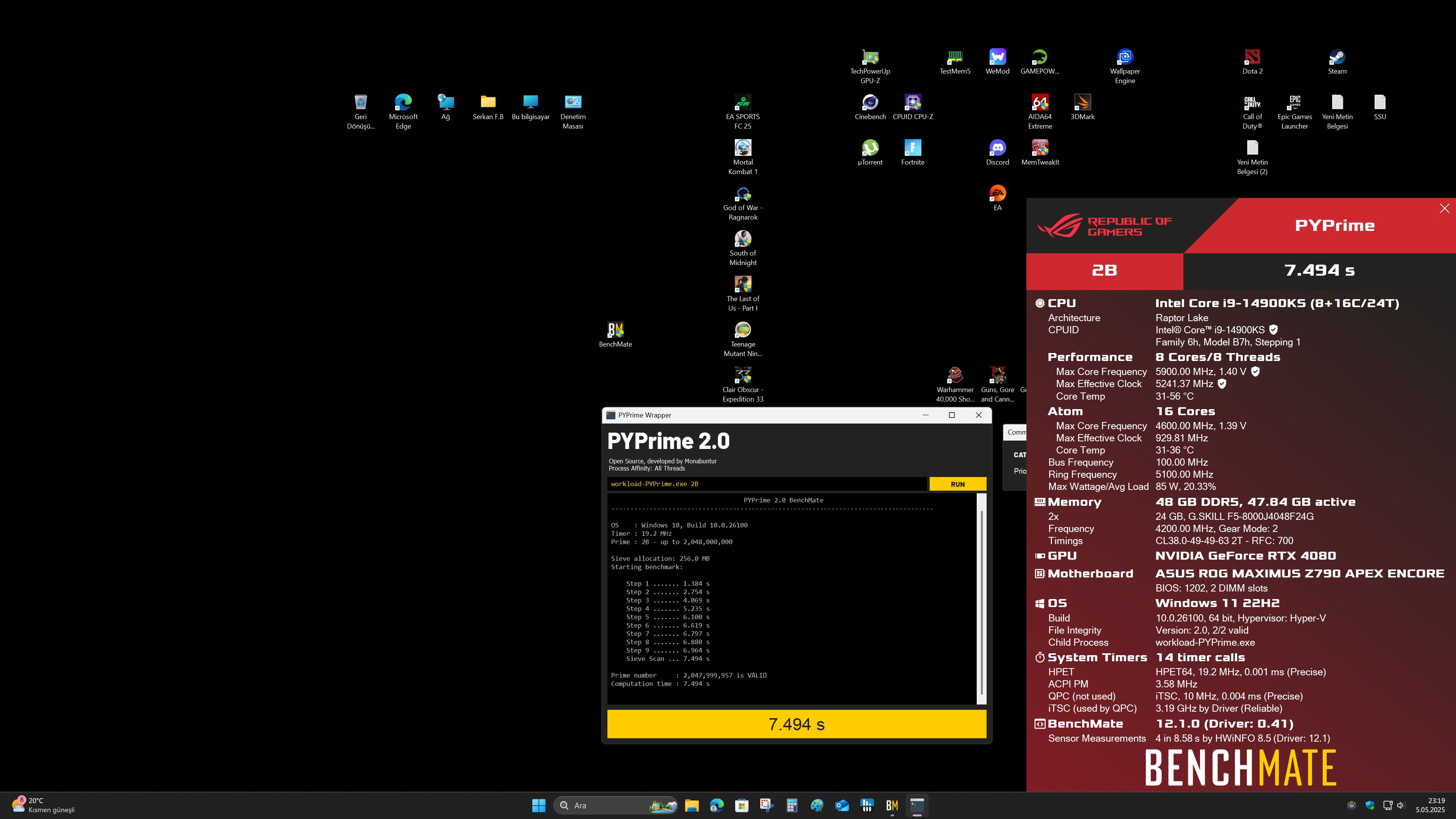
Task: Close the BenchMate result panel
Action: pos(1444,209)
